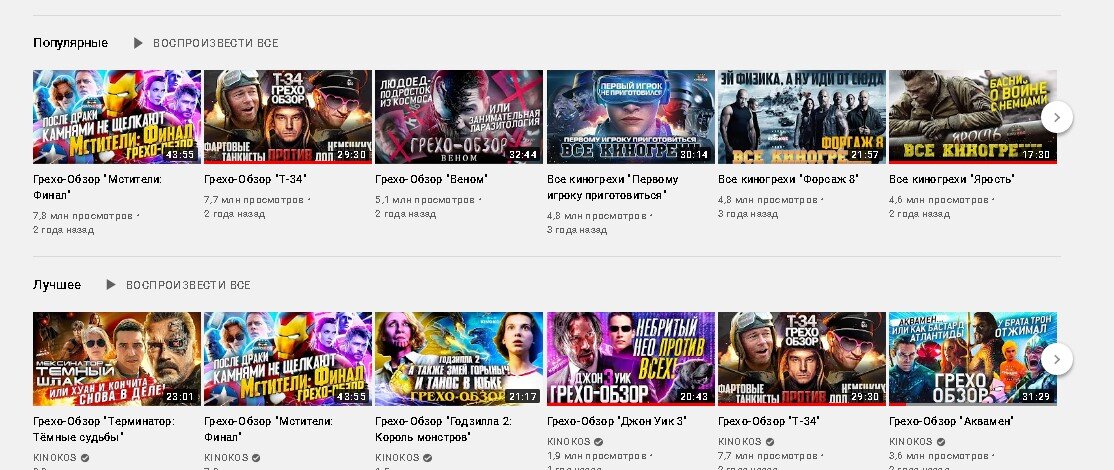Open 43:55 Мстители Финал thumbnail in Лучшее
Image resolution: width=1114 pixels, height=470 pixels.
288,359
